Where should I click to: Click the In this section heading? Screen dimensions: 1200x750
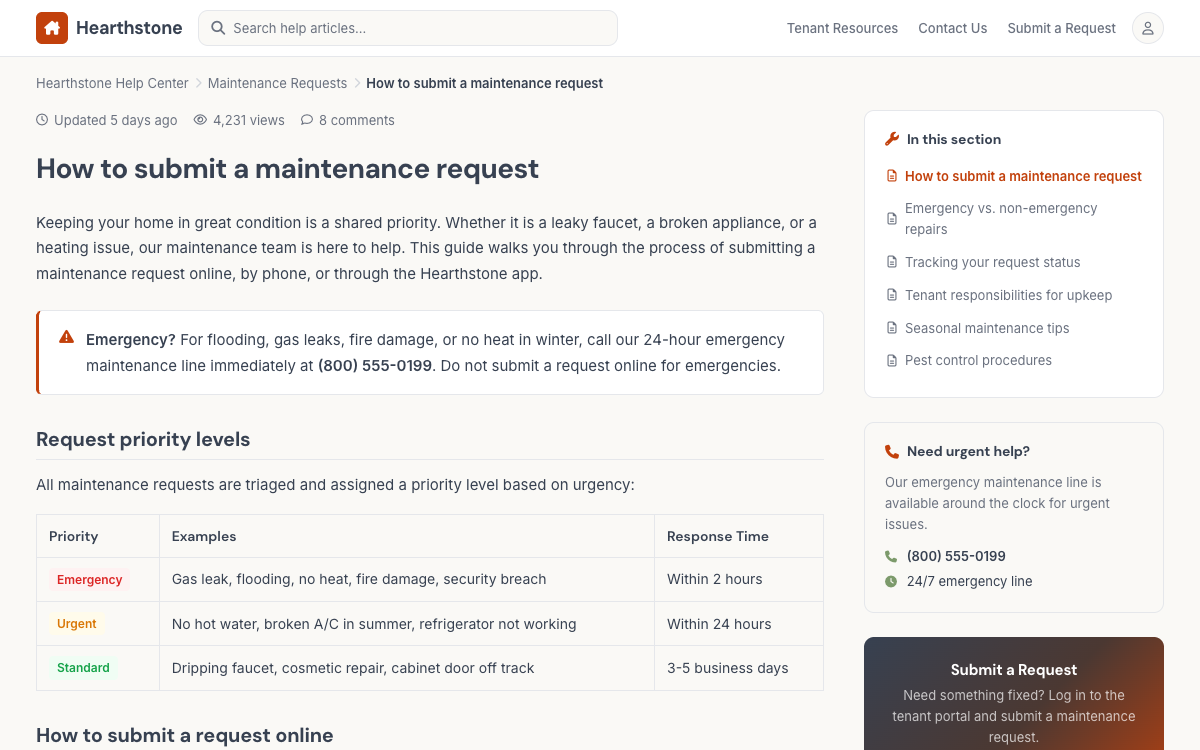coord(954,139)
